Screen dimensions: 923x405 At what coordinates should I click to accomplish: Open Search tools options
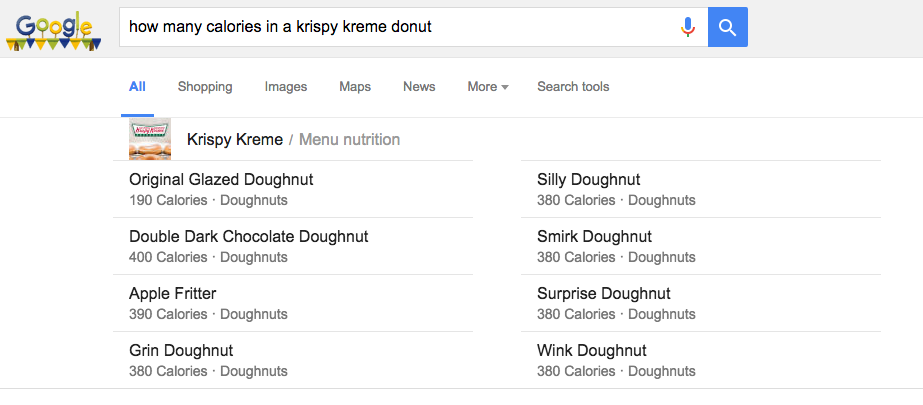pos(573,87)
